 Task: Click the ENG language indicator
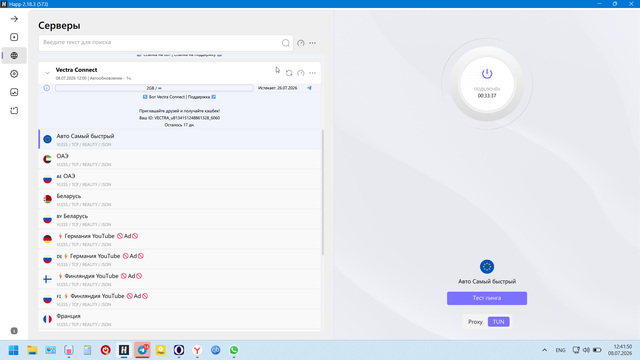560,350
